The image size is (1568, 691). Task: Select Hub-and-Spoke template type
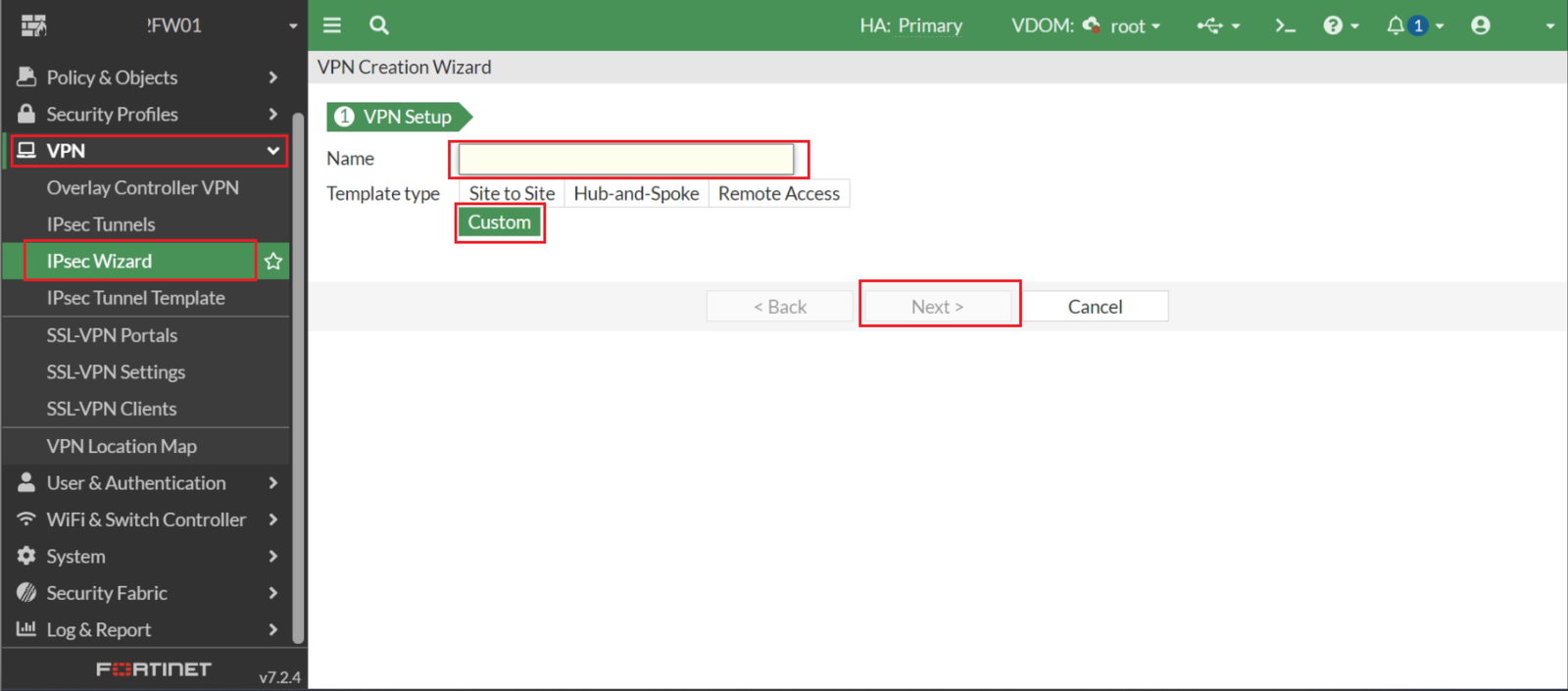pos(636,194)
